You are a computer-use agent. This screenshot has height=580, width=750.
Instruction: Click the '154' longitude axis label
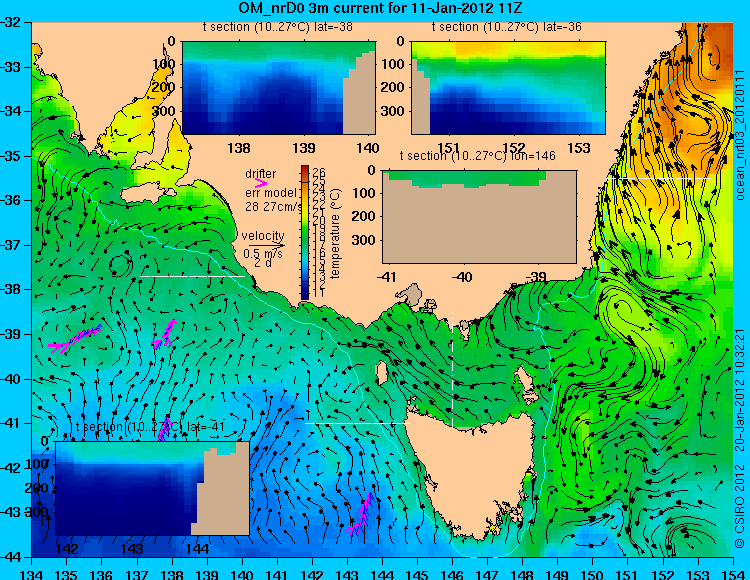[733, 574]
